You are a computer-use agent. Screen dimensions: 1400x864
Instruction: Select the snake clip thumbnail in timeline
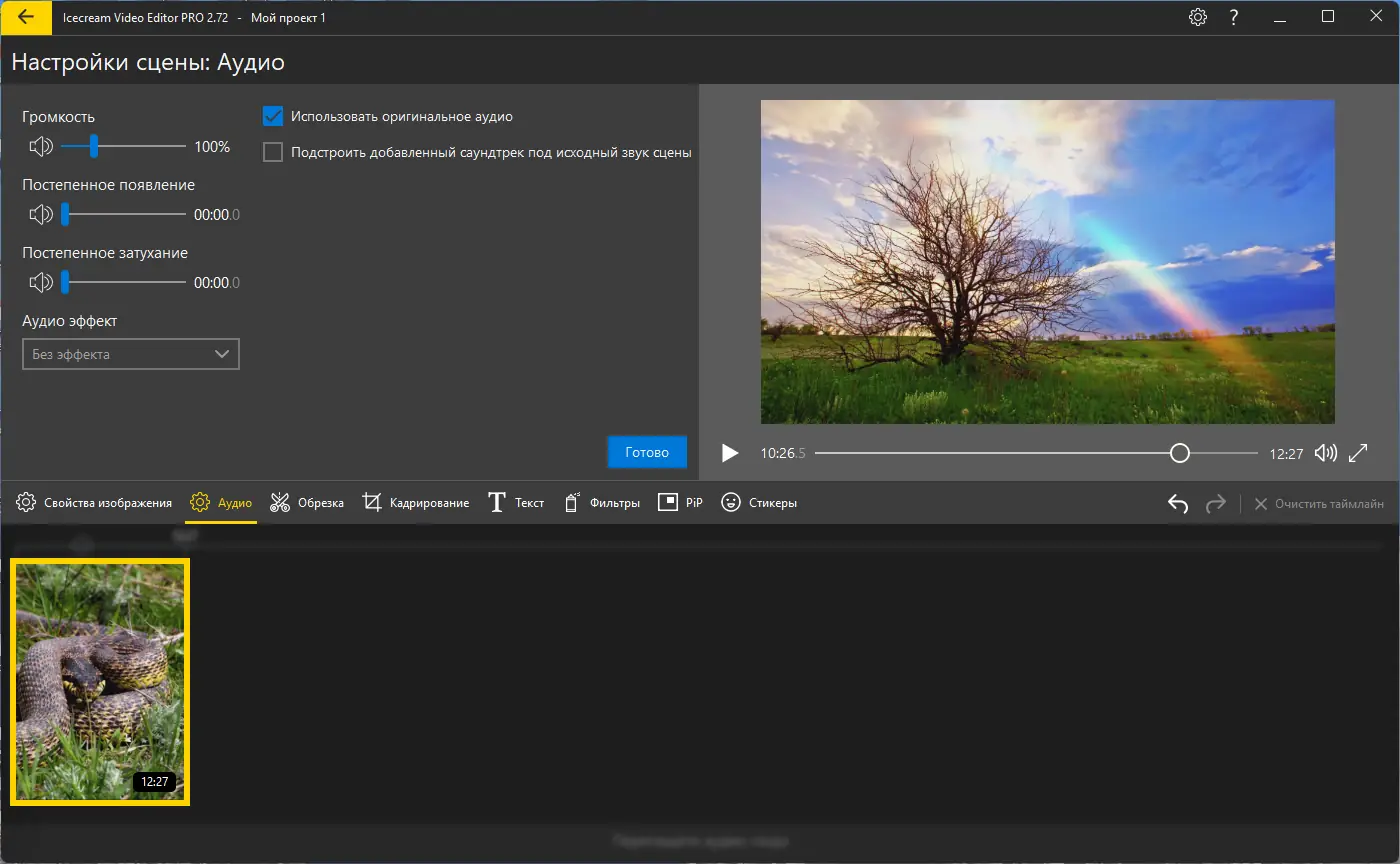[x=100, y=681]
